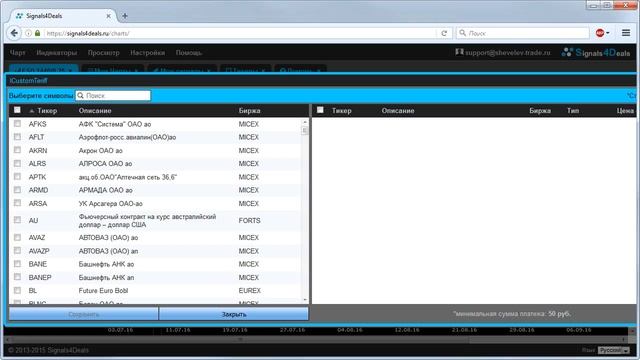Click the Закрыть button
Viewport: 640px width, 360px height.
pos(234,314)
